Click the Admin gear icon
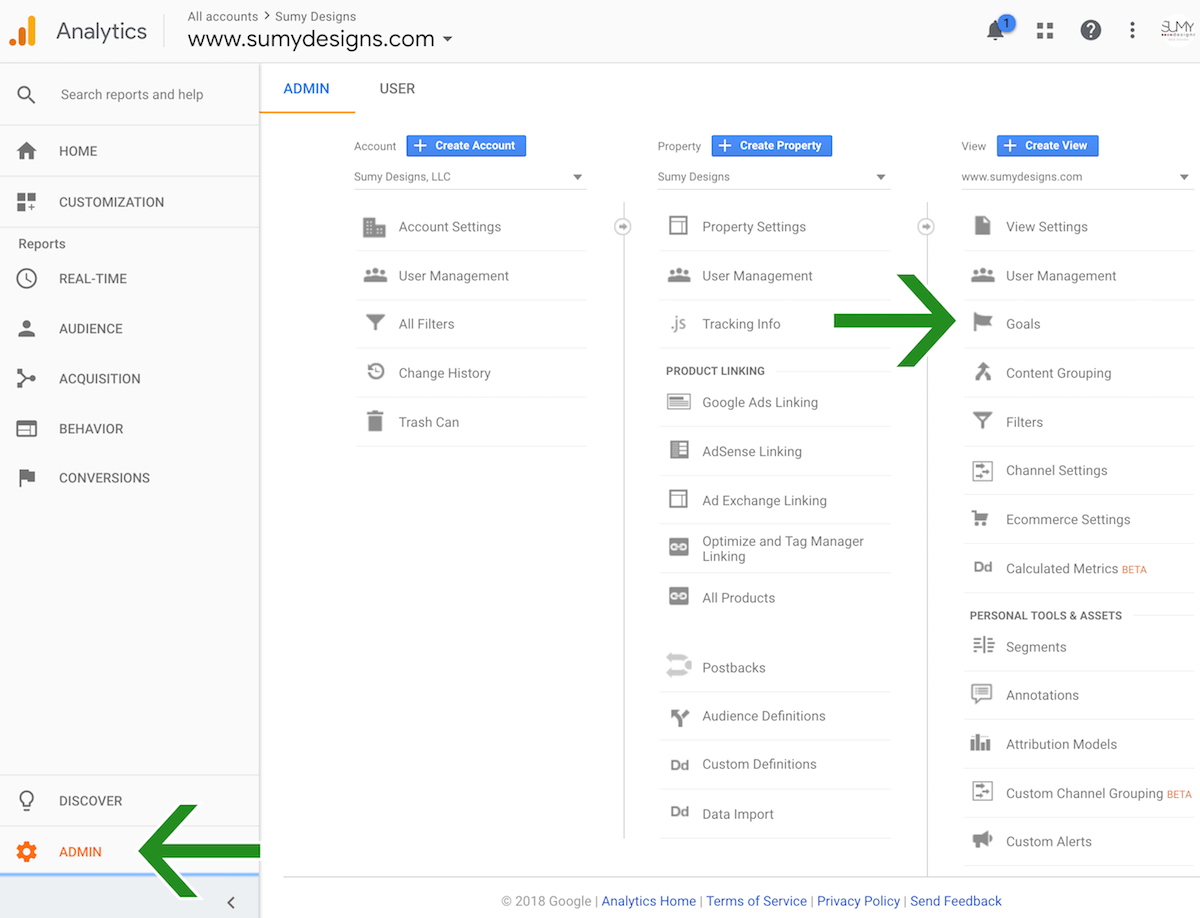 27,852
